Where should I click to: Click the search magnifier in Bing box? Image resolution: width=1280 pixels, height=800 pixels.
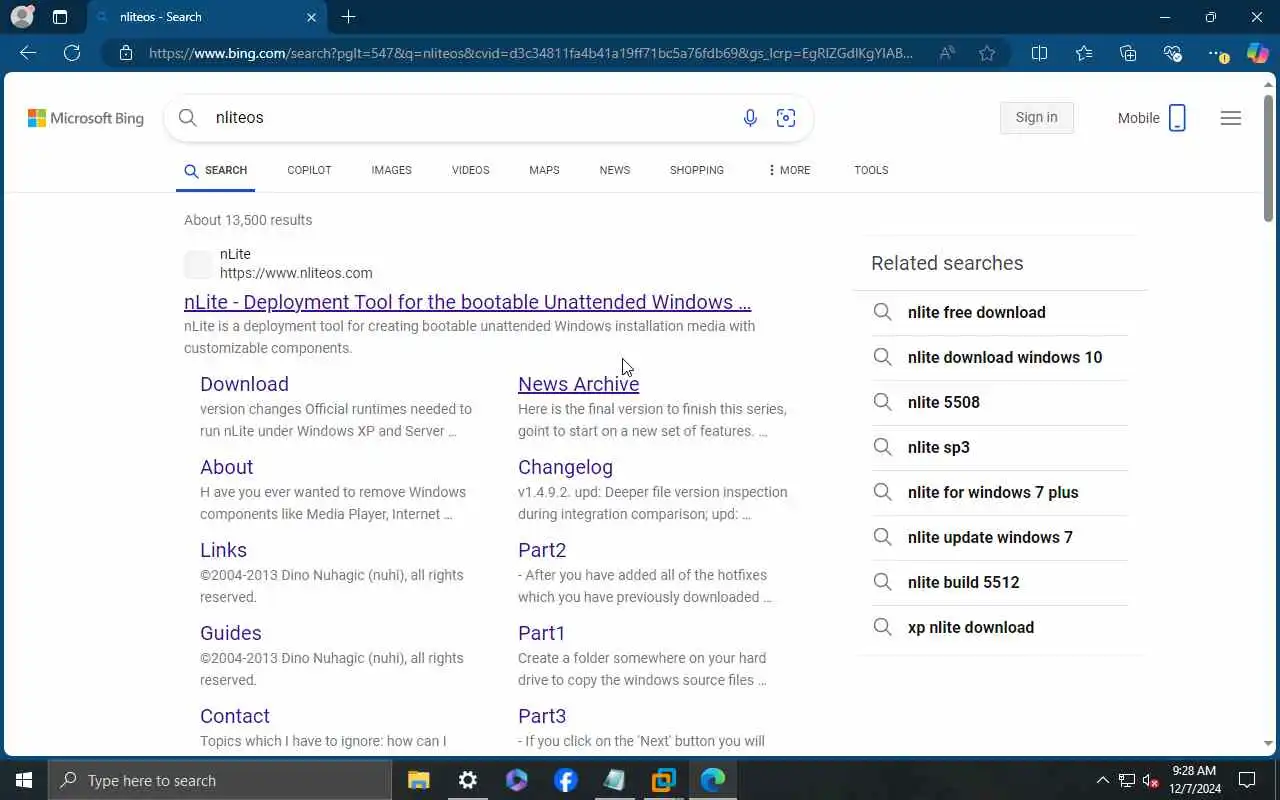click(187, 118)
